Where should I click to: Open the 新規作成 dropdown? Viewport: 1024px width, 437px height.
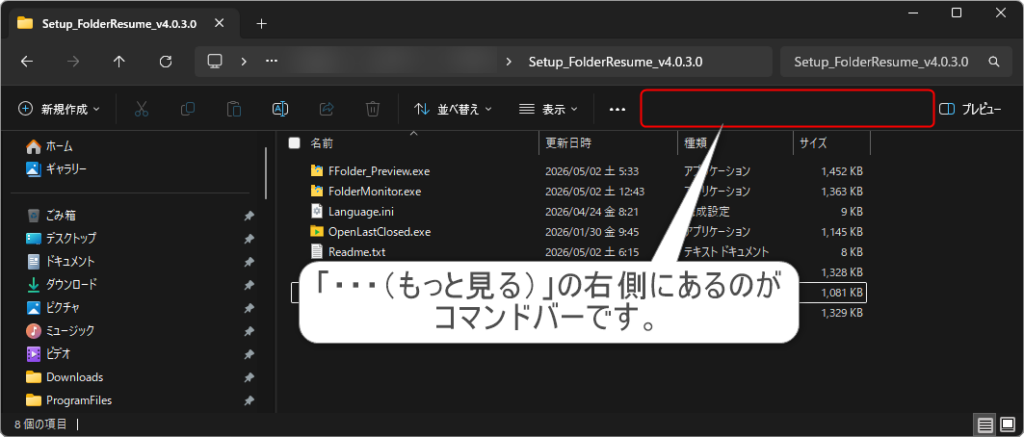59,109
